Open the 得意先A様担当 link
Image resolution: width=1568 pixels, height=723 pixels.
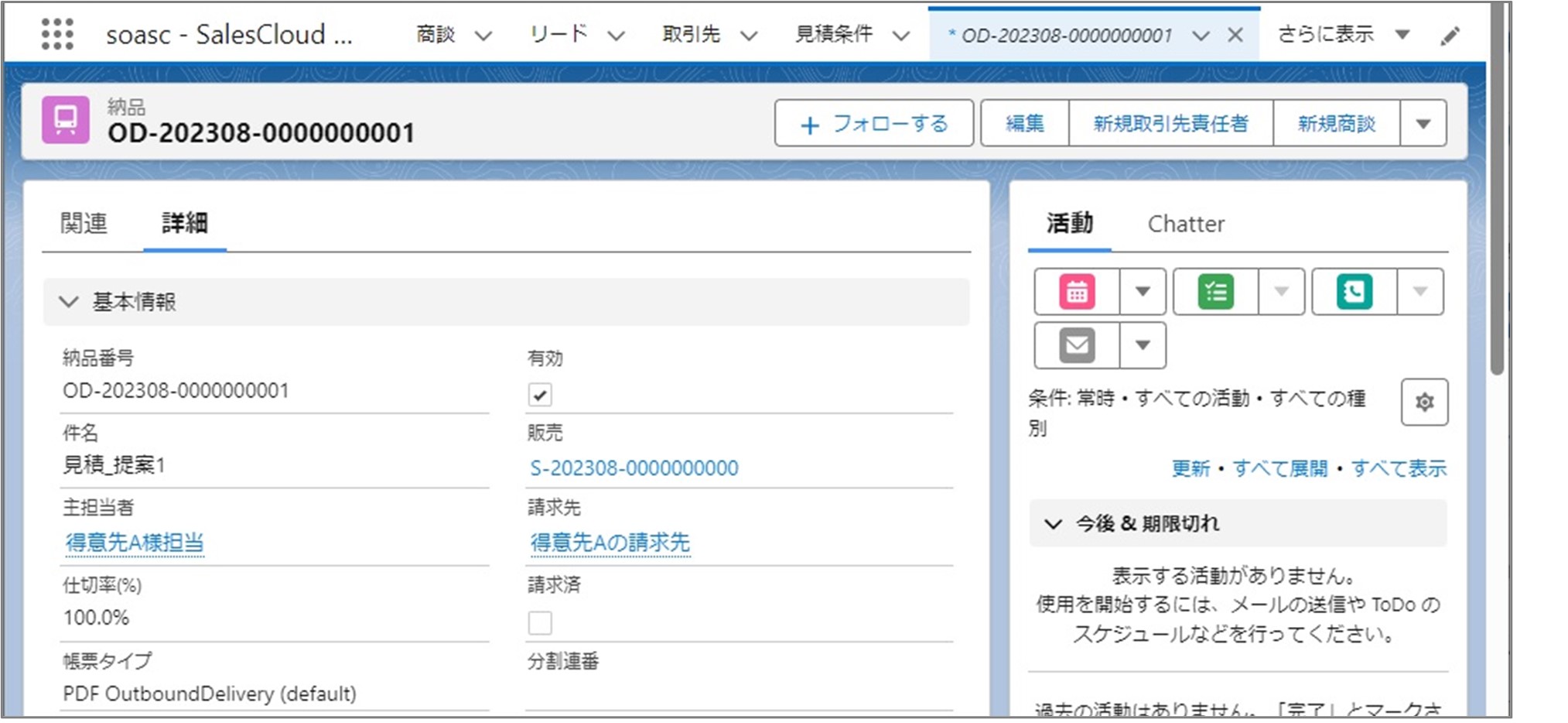point(135,543)
